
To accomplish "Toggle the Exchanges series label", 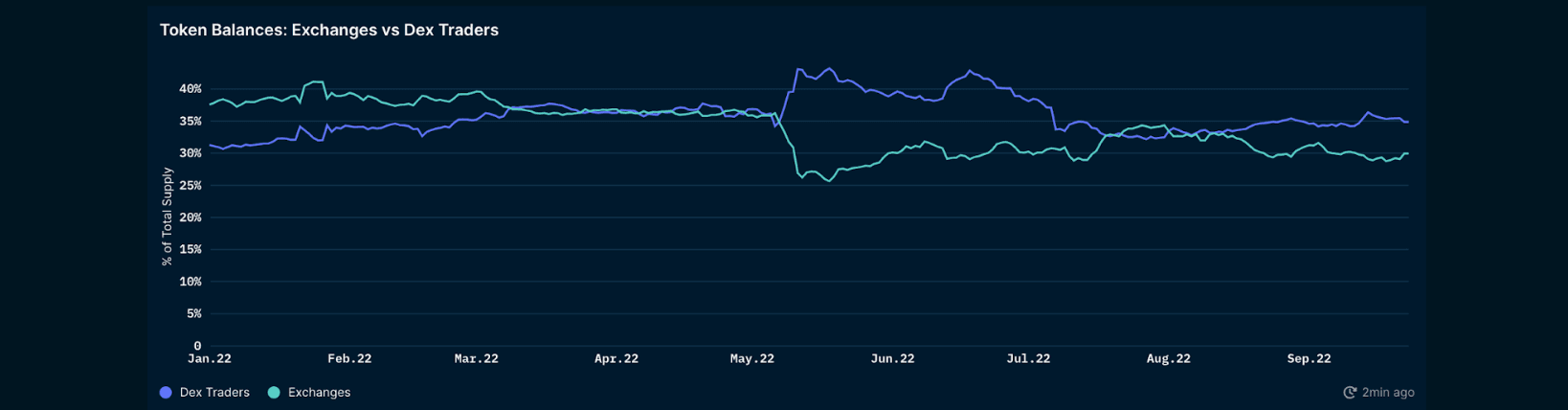I will 319,393.
